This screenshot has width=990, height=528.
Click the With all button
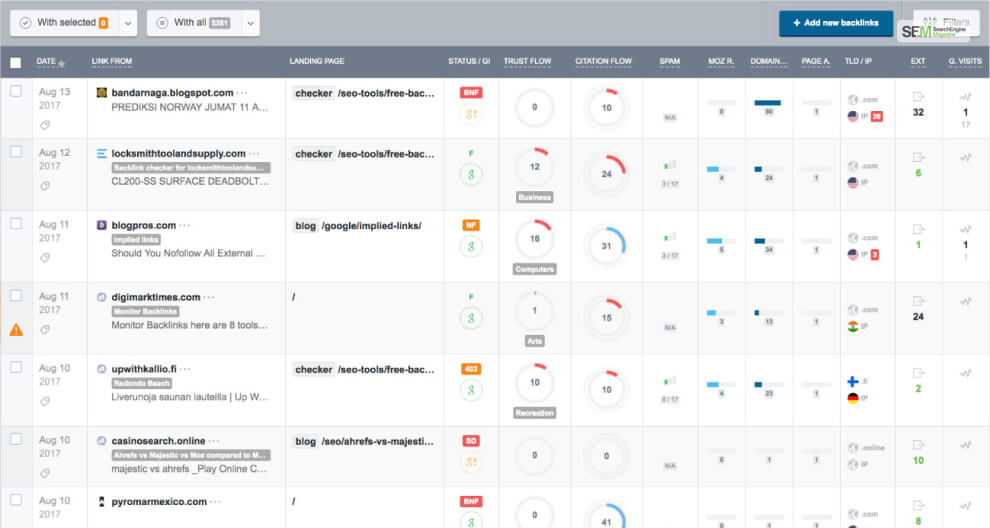(195, 23)
